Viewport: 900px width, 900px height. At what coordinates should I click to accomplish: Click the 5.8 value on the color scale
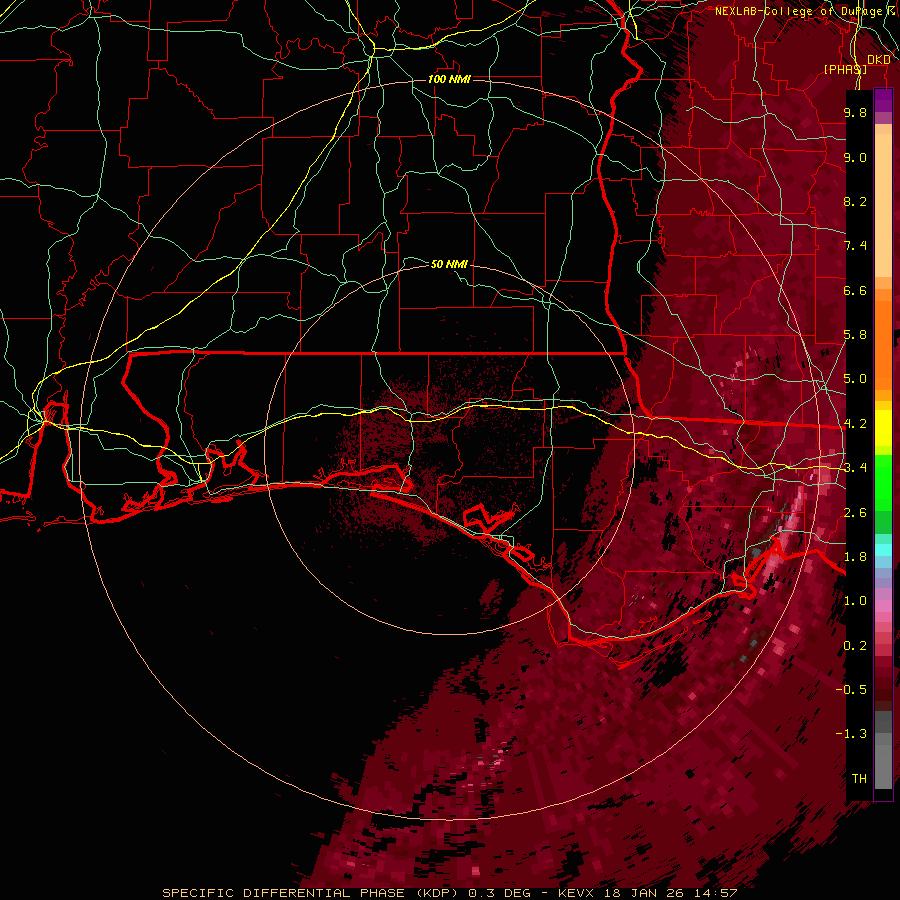click(855, 335)
